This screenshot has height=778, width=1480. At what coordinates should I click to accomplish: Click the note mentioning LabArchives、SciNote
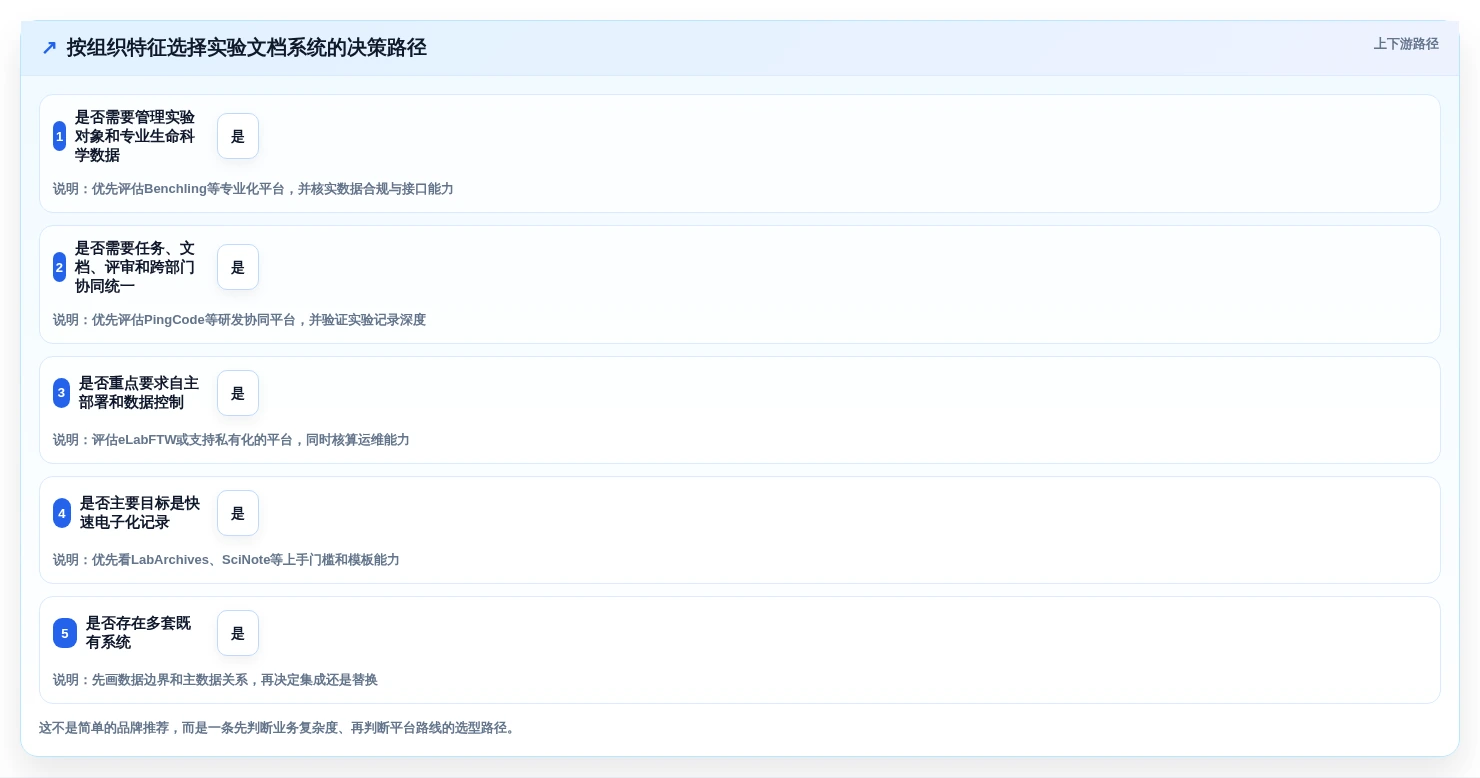(226, 560)
